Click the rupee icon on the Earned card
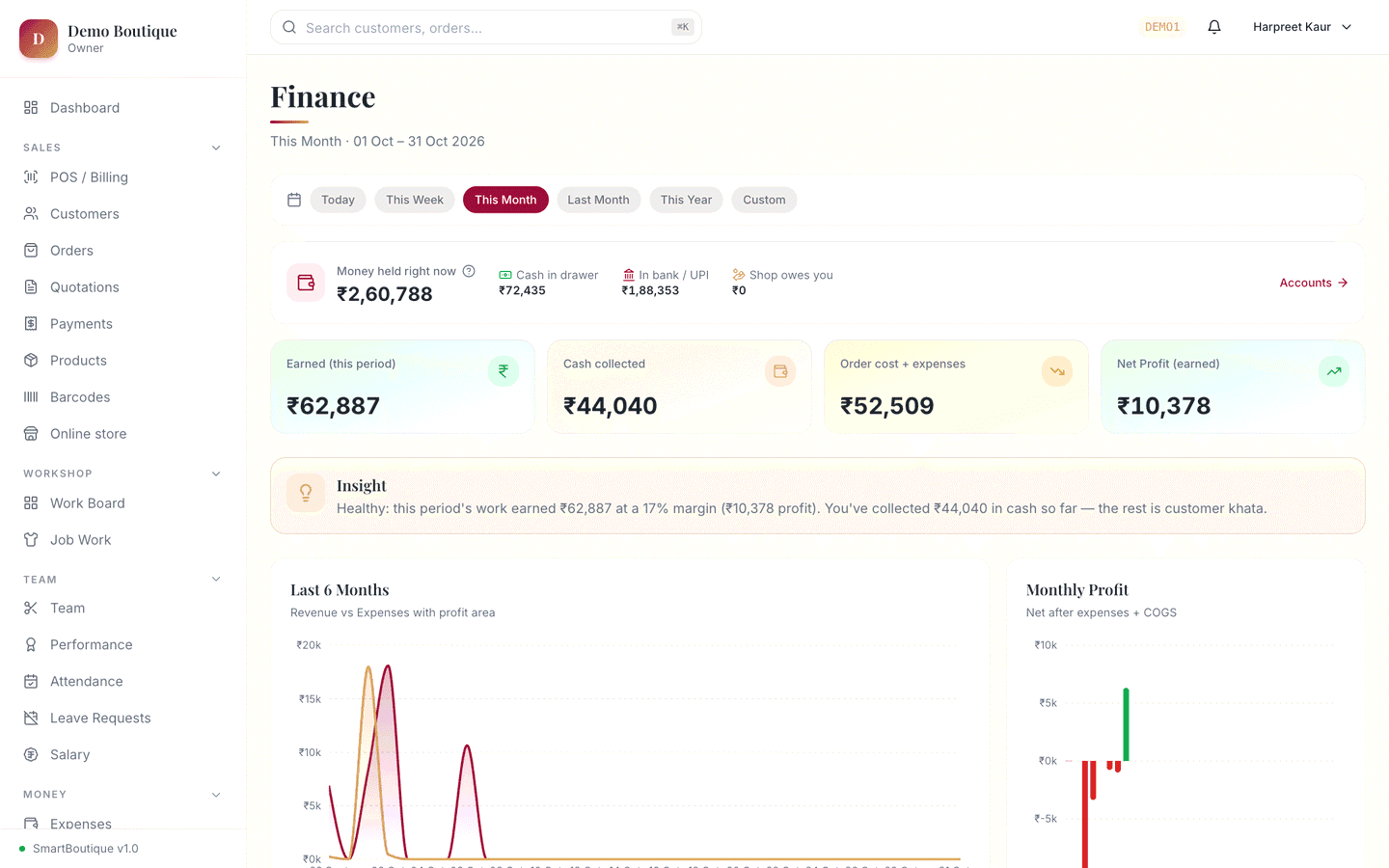This screenshot has width=1389, height=868. (x=504, y=371)
